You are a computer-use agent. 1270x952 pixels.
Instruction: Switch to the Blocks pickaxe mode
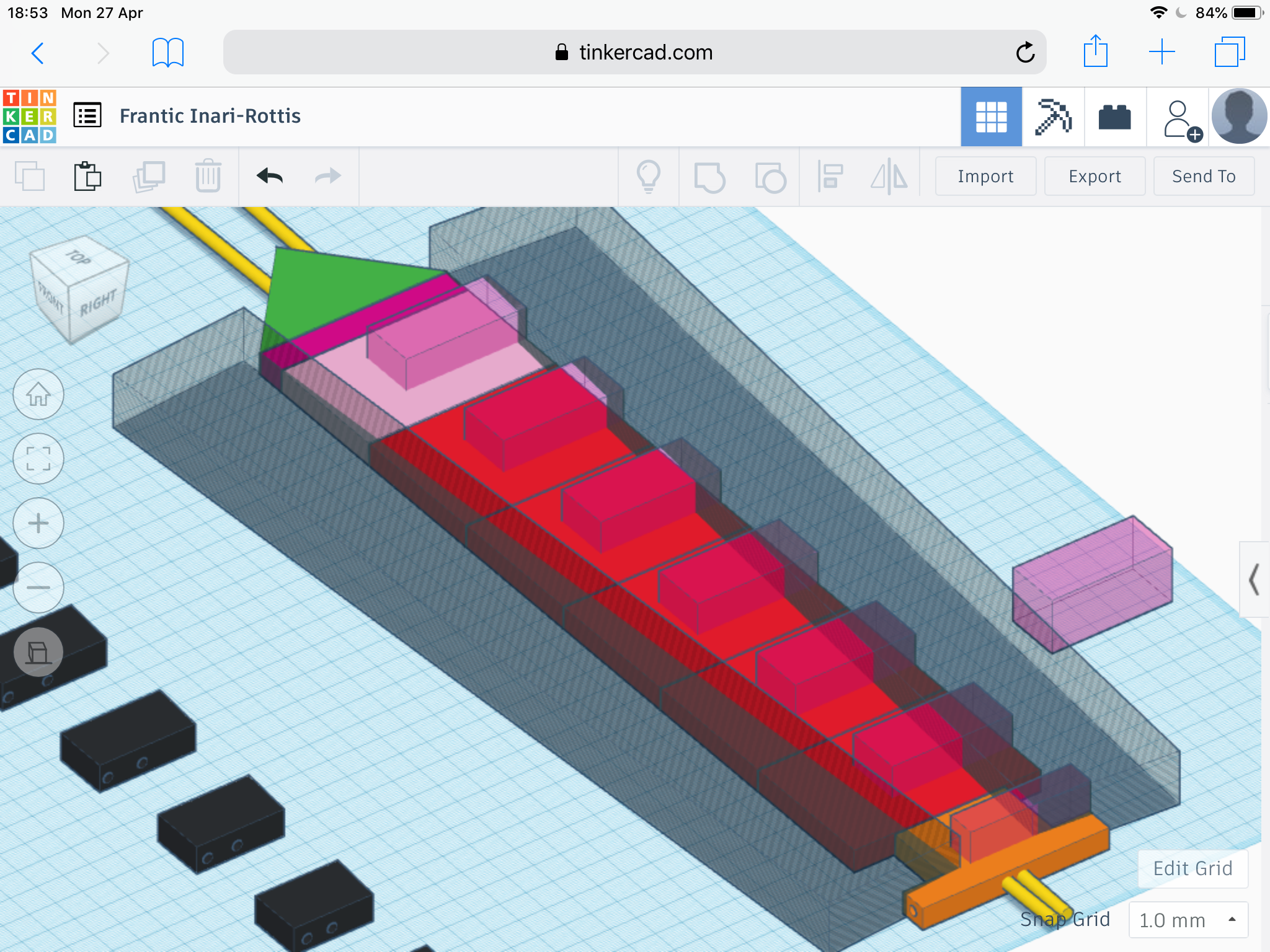pyautogui.click(x=1053, y=117)
